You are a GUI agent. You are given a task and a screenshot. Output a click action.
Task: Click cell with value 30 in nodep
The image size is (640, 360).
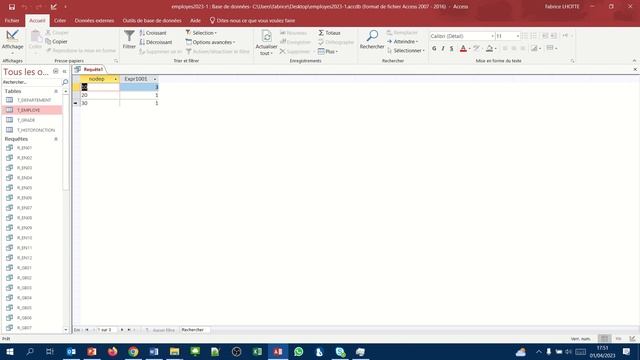coord(100,103)
